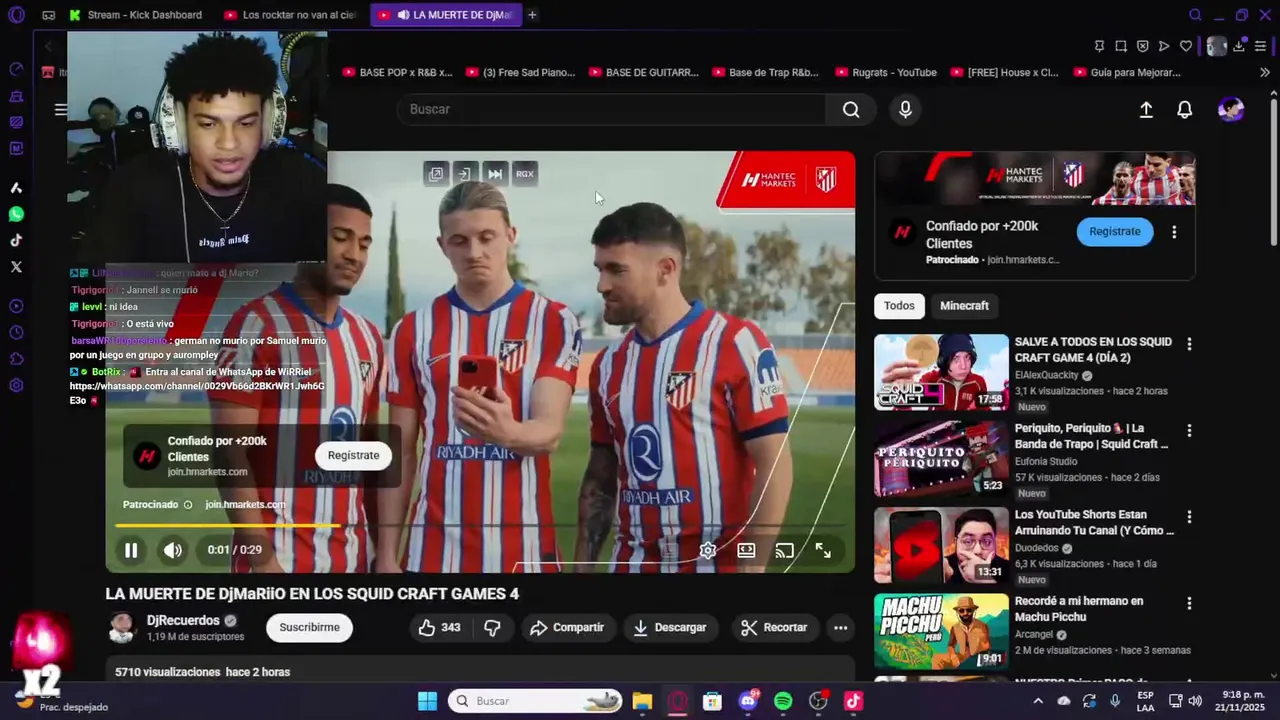Expand the bookmarks bar overflow chevron
The width and height of the screenshot is (1280, 720).
click(x=1265, y=72)
